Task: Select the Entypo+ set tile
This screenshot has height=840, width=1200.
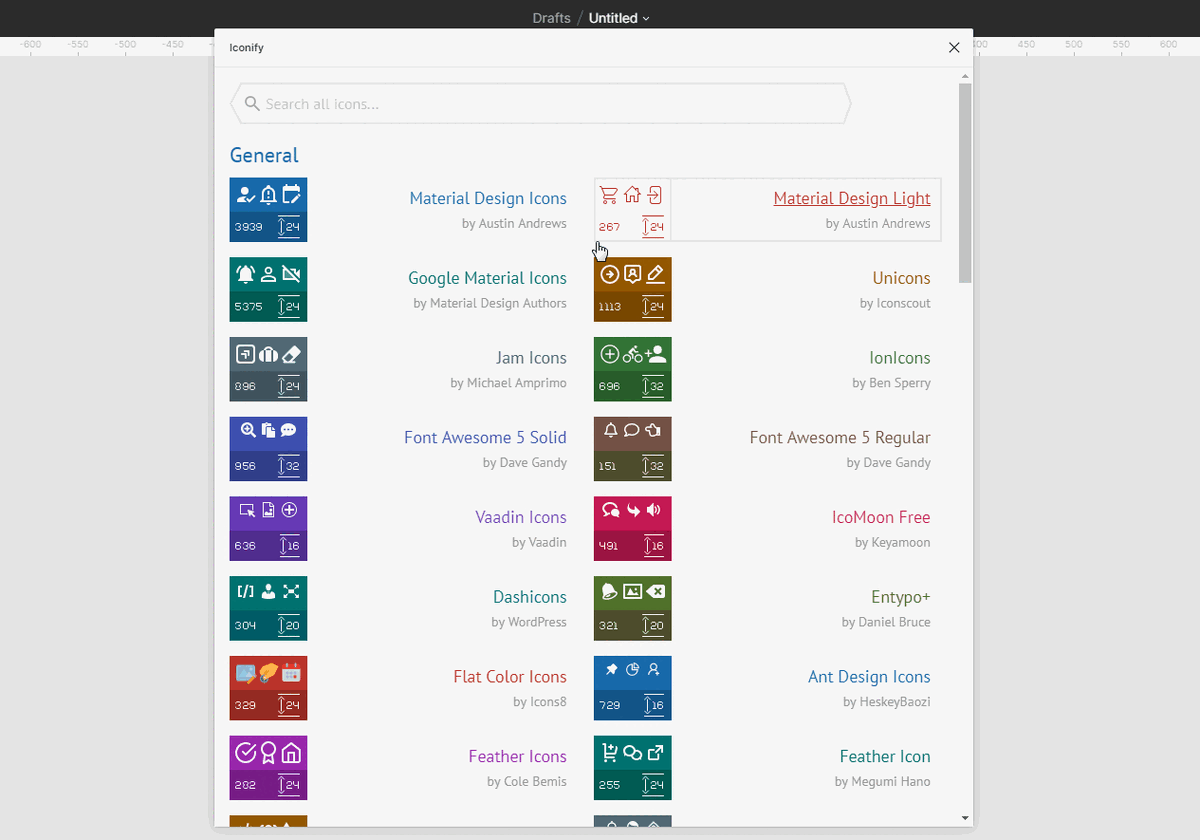Action: [632, 608]
